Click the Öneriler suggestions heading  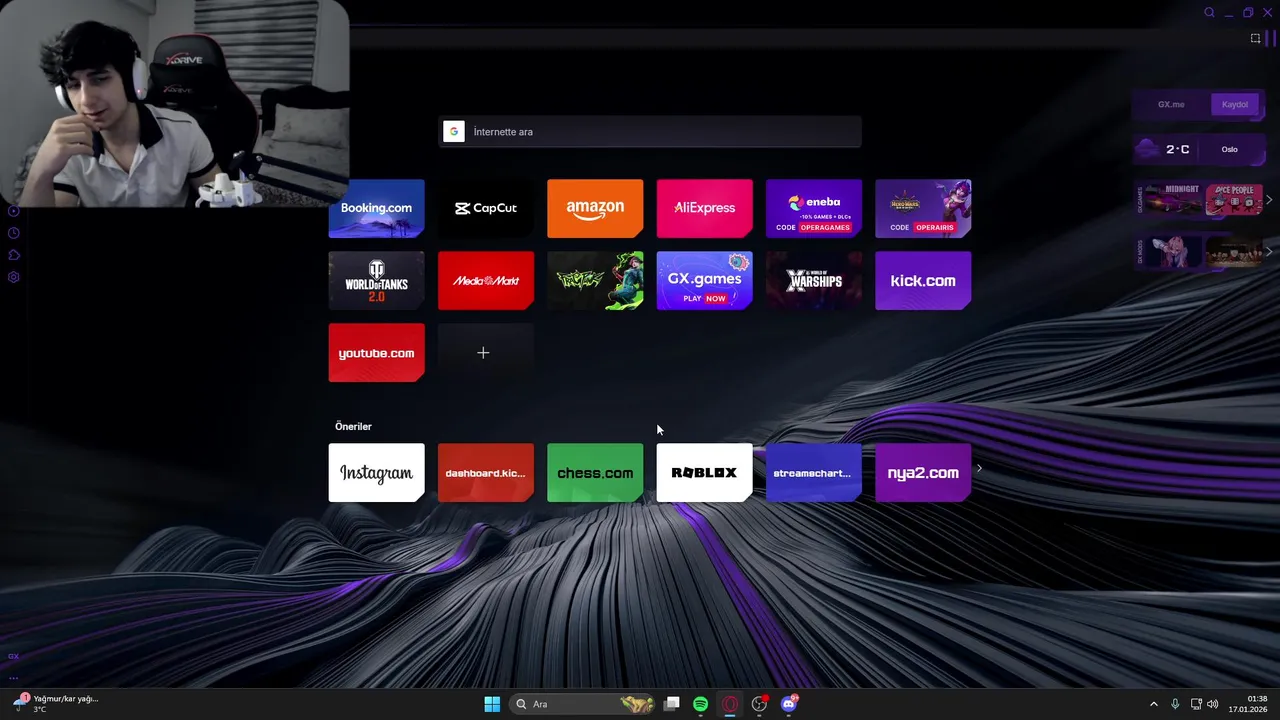[353, 427]
